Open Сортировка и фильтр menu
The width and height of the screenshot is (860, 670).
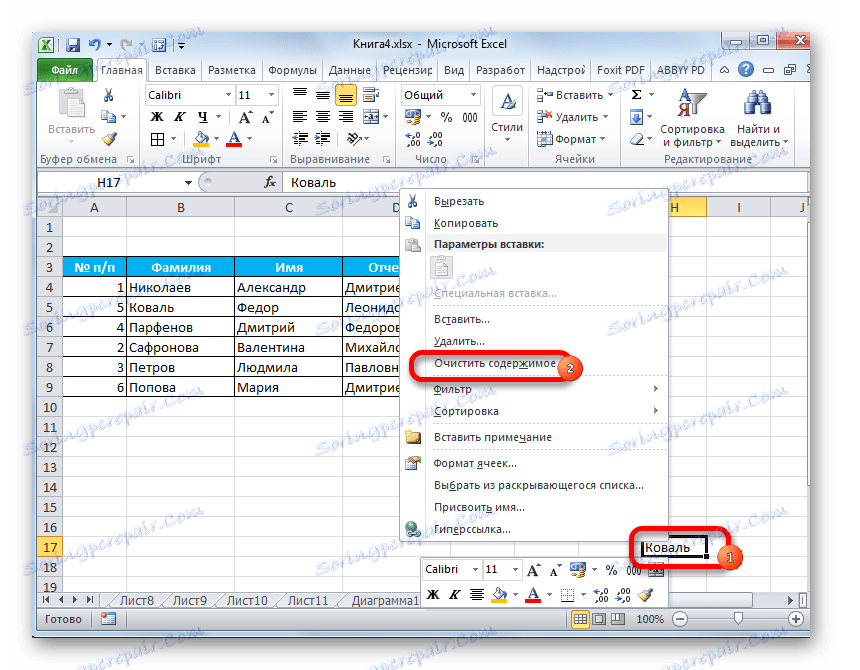pyautogui.click(x=692, y=118)
